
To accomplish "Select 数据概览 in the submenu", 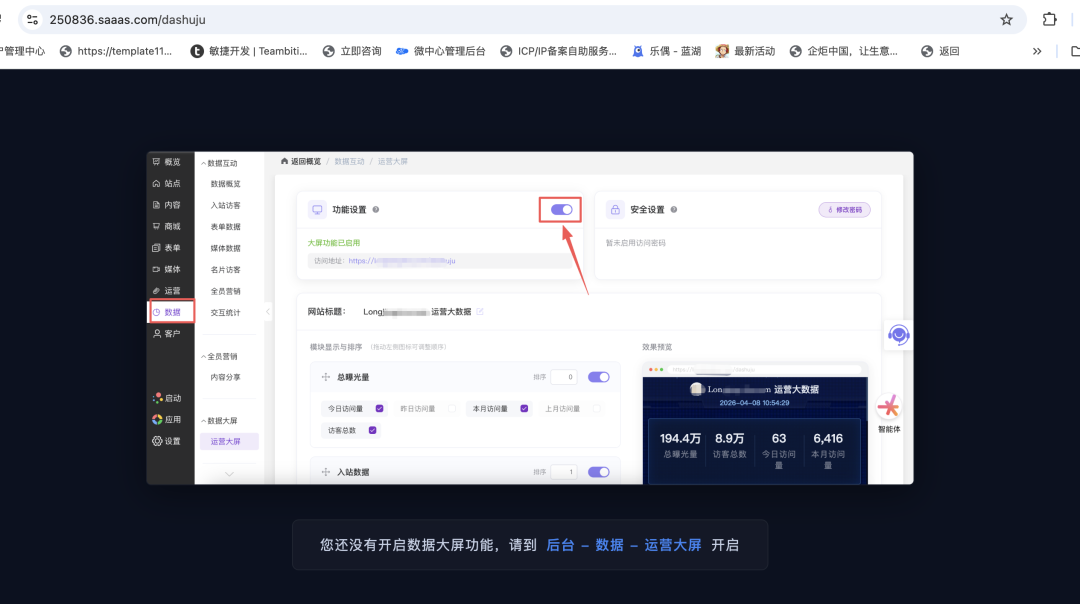I will (225, 184).
